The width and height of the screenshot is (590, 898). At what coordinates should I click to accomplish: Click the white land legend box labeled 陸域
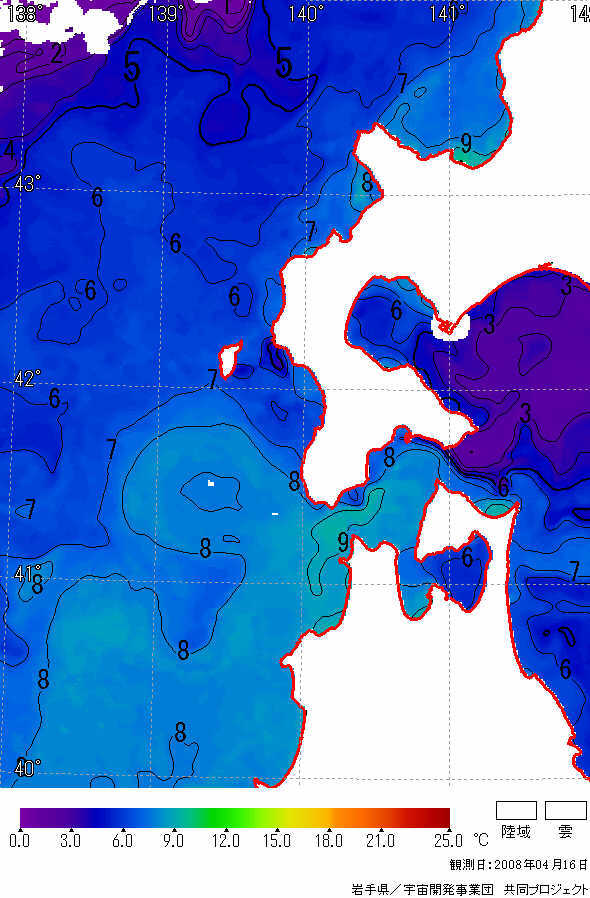516,810
